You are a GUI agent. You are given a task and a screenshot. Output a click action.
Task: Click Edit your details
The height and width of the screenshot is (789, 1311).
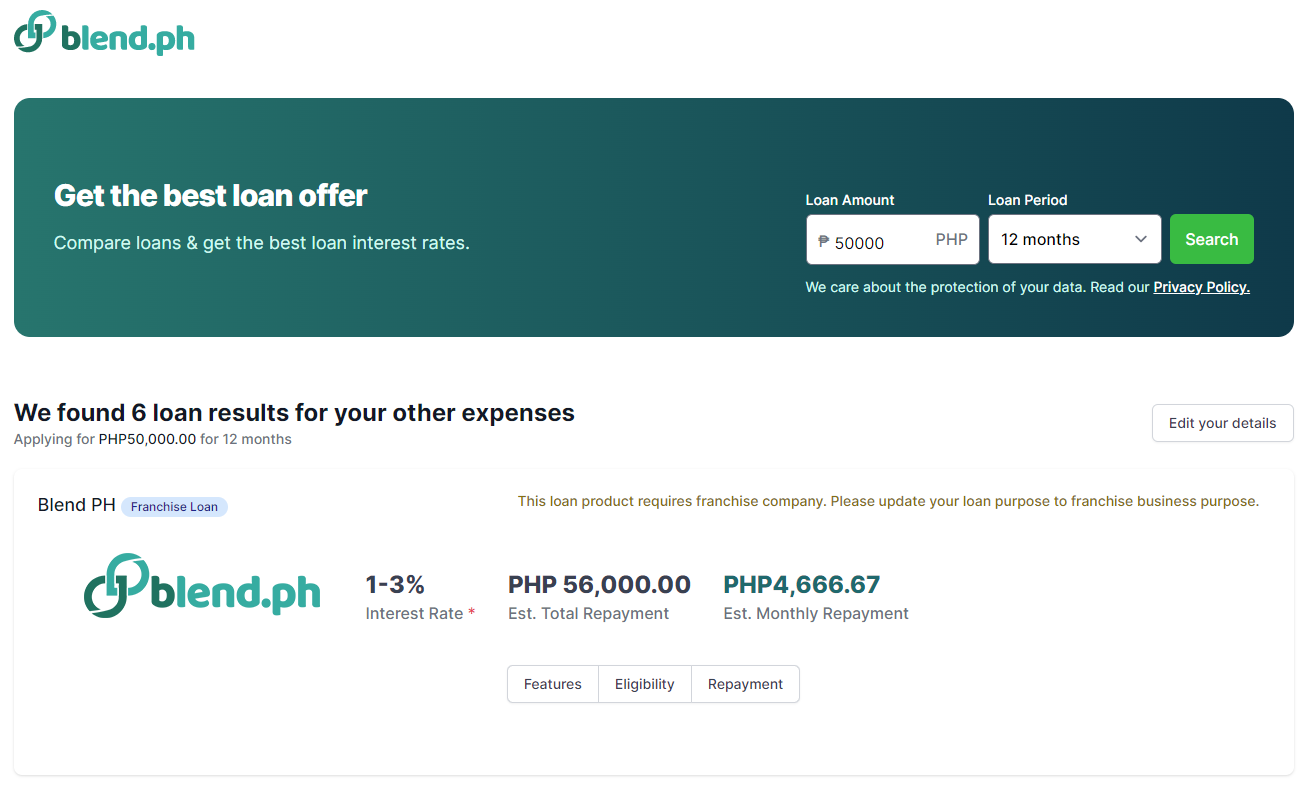click(x=1222, y=423)
